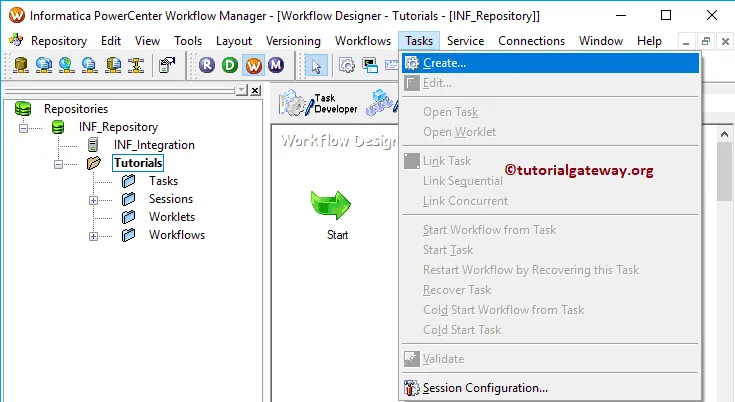Select the INF_Repository label in tree
735x402 pixels.
(x=118, y=127)
